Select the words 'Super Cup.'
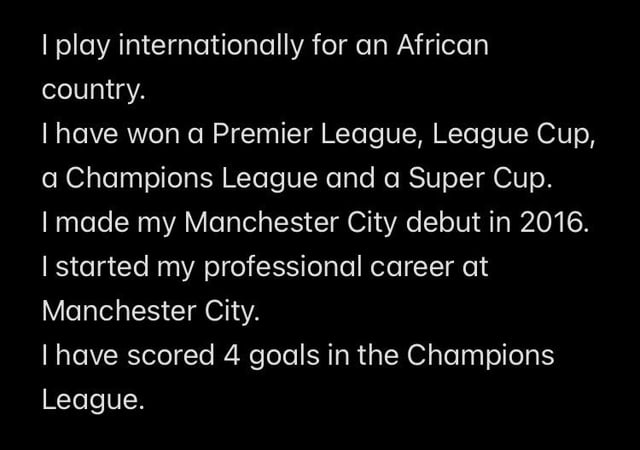This screenshot has height=450, width=640. [x=480, y=178]
